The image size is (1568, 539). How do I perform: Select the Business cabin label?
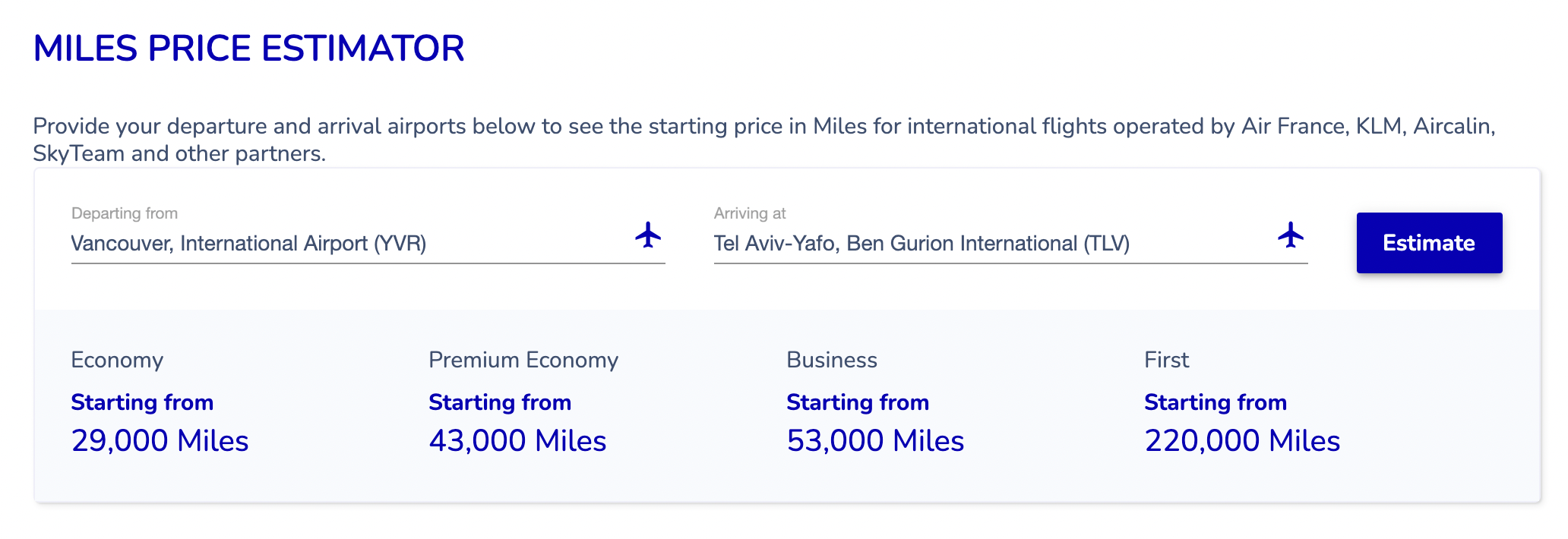pyautogui.click(x=832, y=360)
